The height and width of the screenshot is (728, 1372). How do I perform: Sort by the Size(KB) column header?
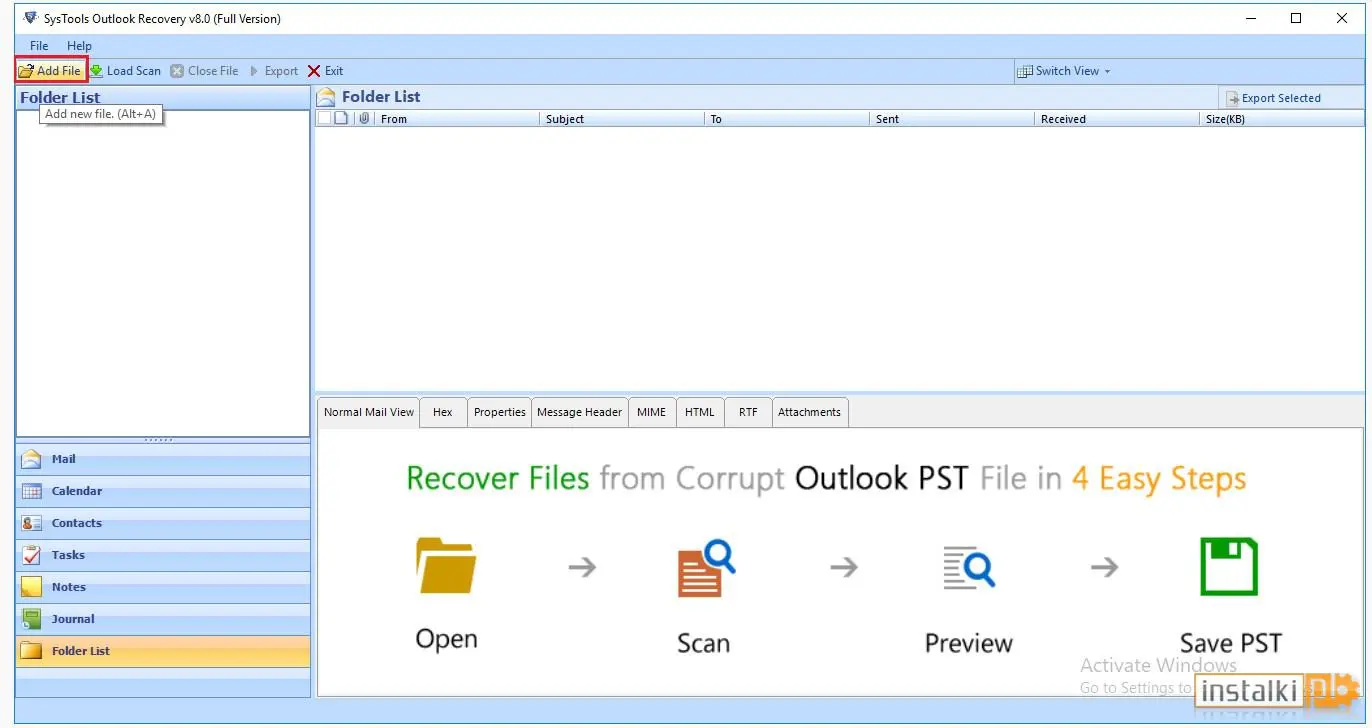click(1282, 119)
